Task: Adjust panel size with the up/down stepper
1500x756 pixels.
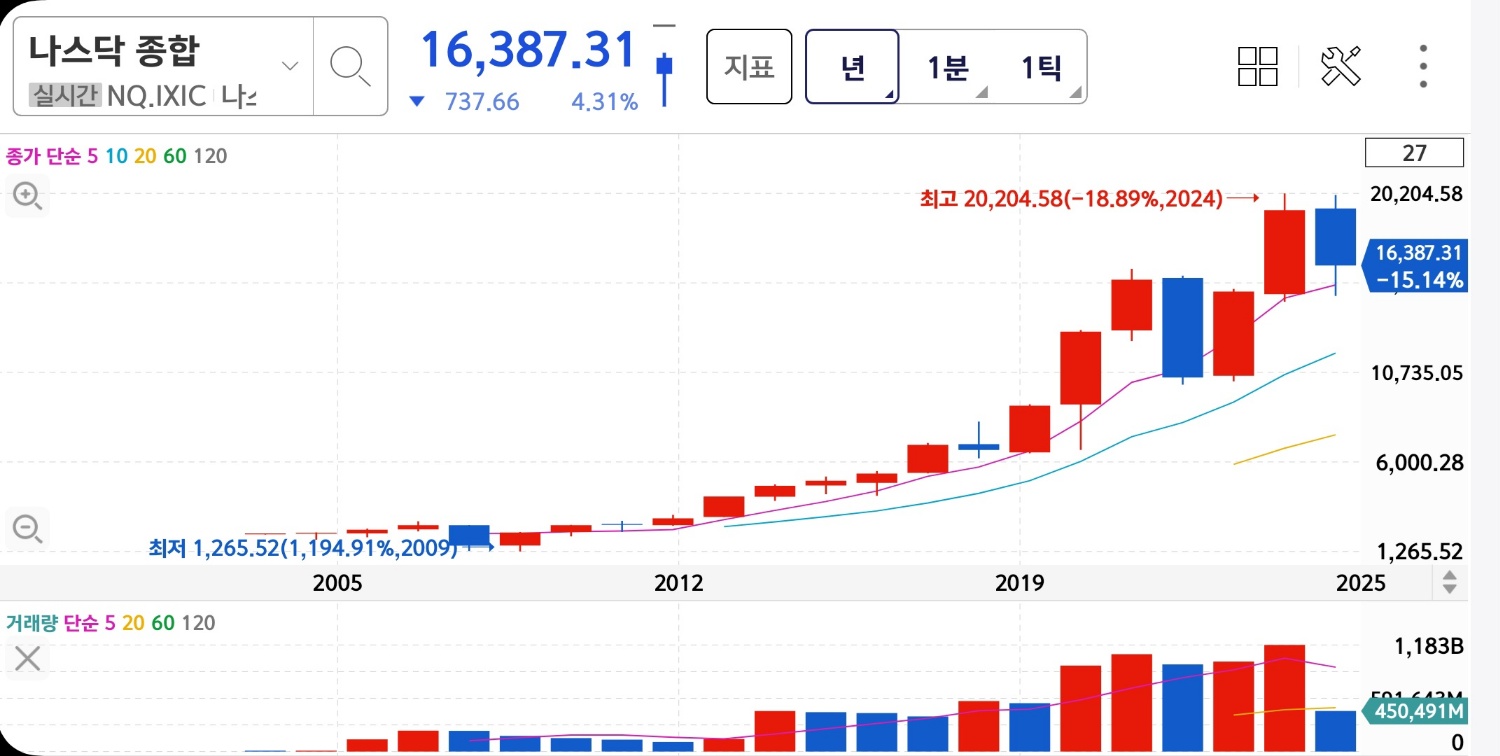Action: 1449,582
